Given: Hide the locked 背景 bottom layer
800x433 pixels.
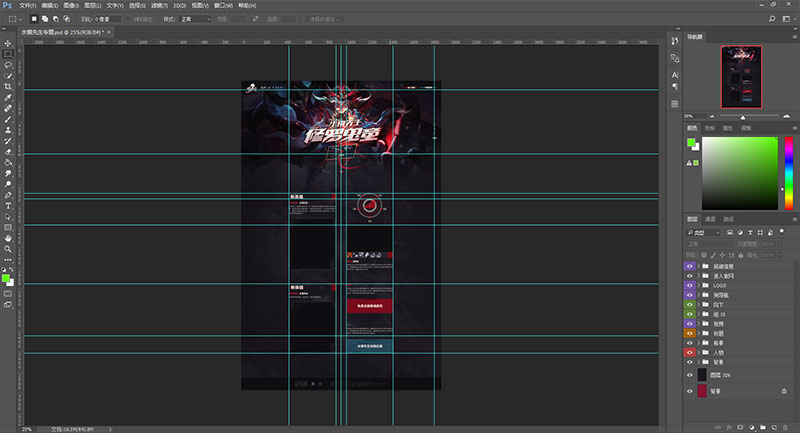Looking at the screenshot, I should click(x=689, y=391).
